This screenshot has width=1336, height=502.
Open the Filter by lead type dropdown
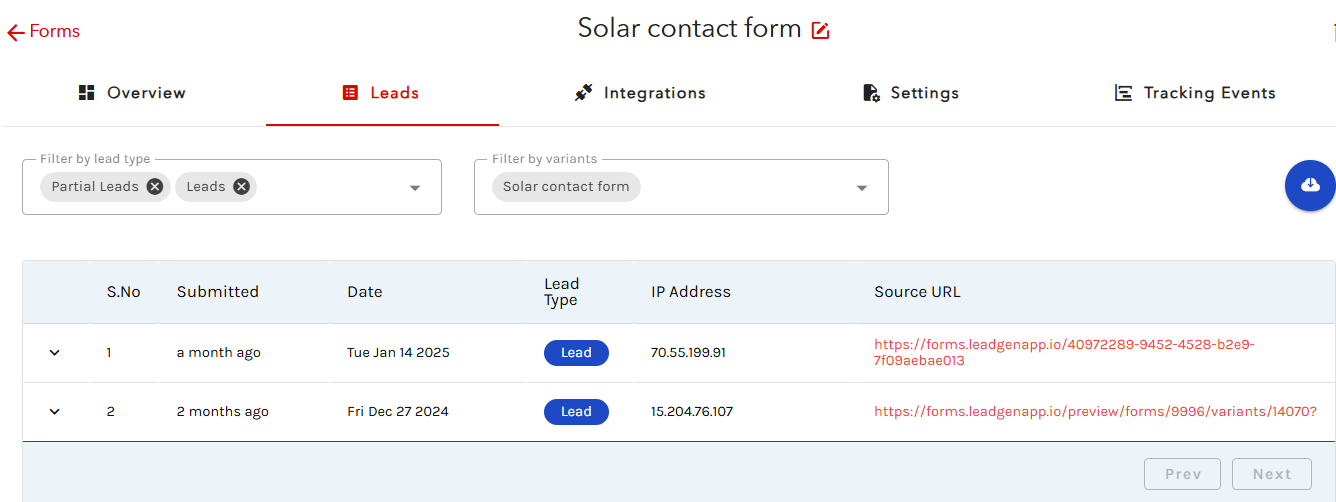click(x=415, y=188)
